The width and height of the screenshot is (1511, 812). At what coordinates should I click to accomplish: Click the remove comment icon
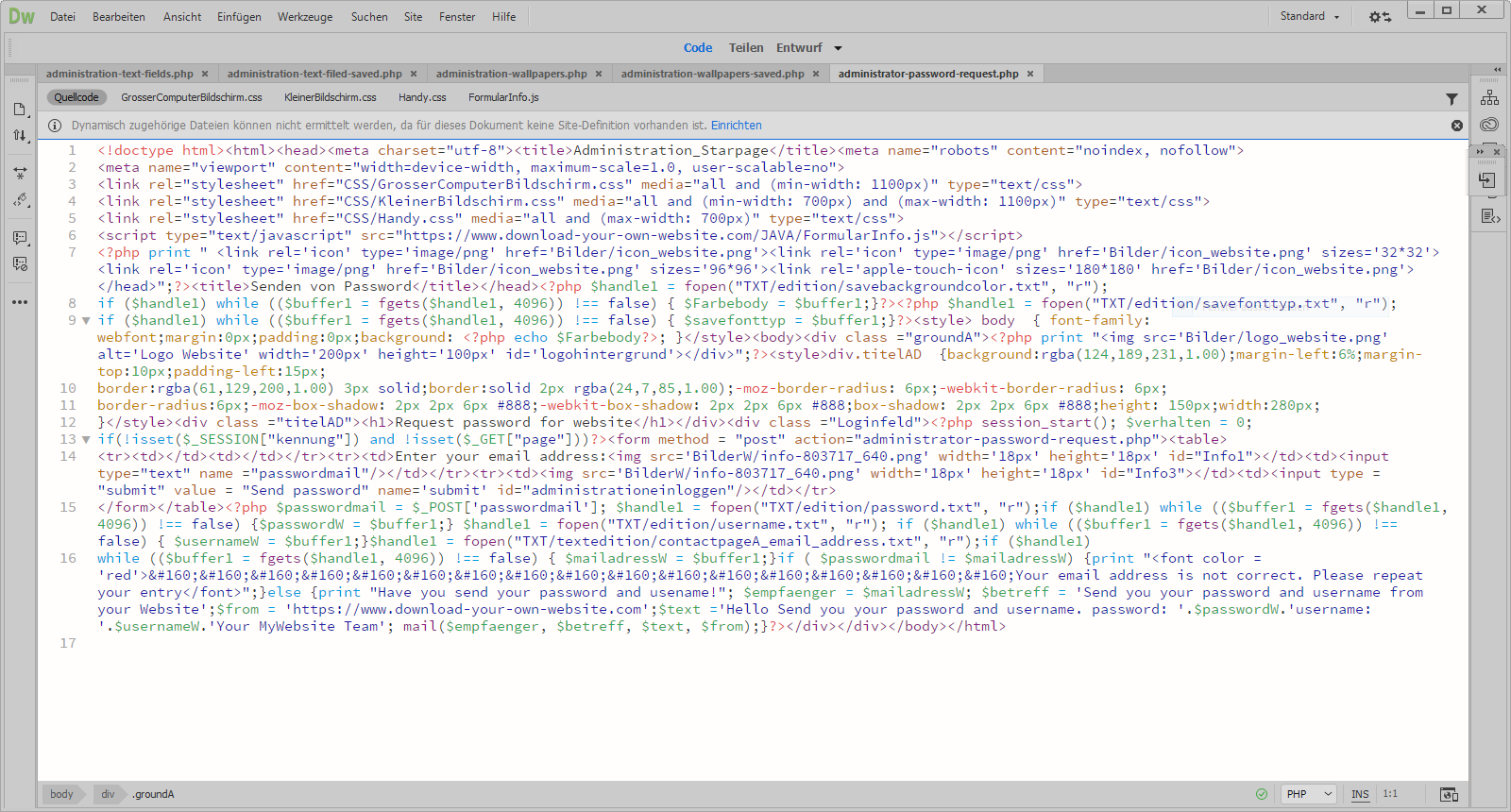[x=20, y=264]
